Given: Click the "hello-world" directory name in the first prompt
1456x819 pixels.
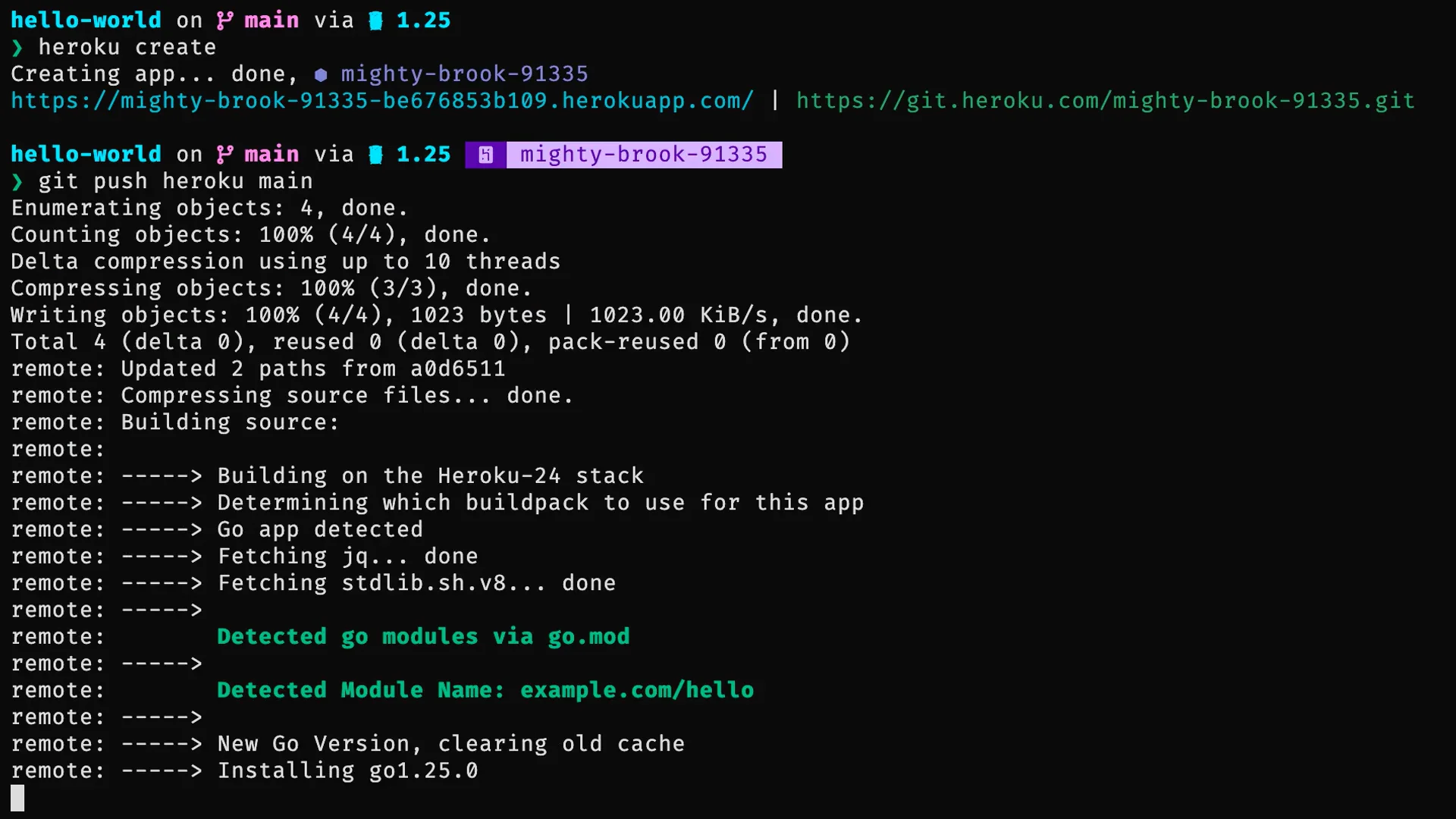Looking at the screenshot, I should [x=86, y=20].
